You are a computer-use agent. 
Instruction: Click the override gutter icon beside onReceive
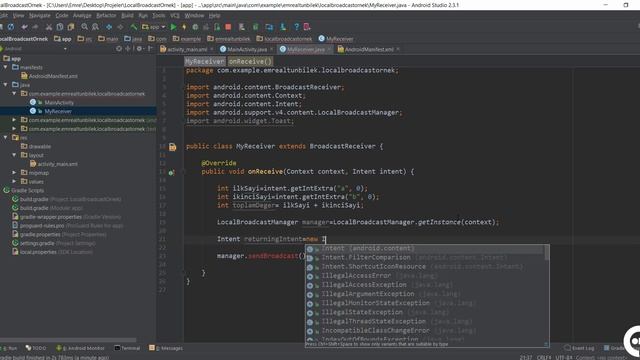point(171,173)
